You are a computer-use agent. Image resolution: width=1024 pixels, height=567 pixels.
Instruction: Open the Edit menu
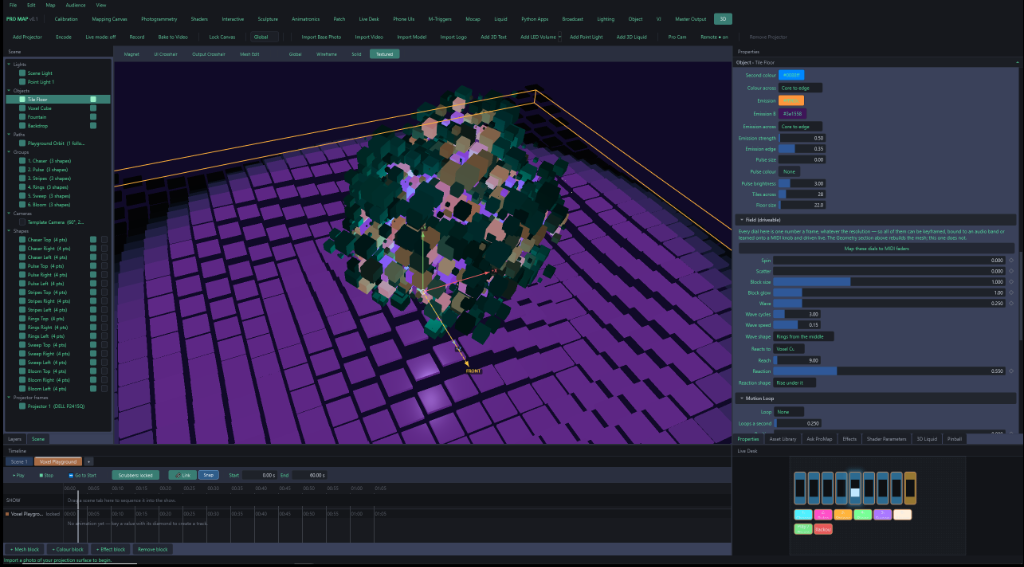31,5
